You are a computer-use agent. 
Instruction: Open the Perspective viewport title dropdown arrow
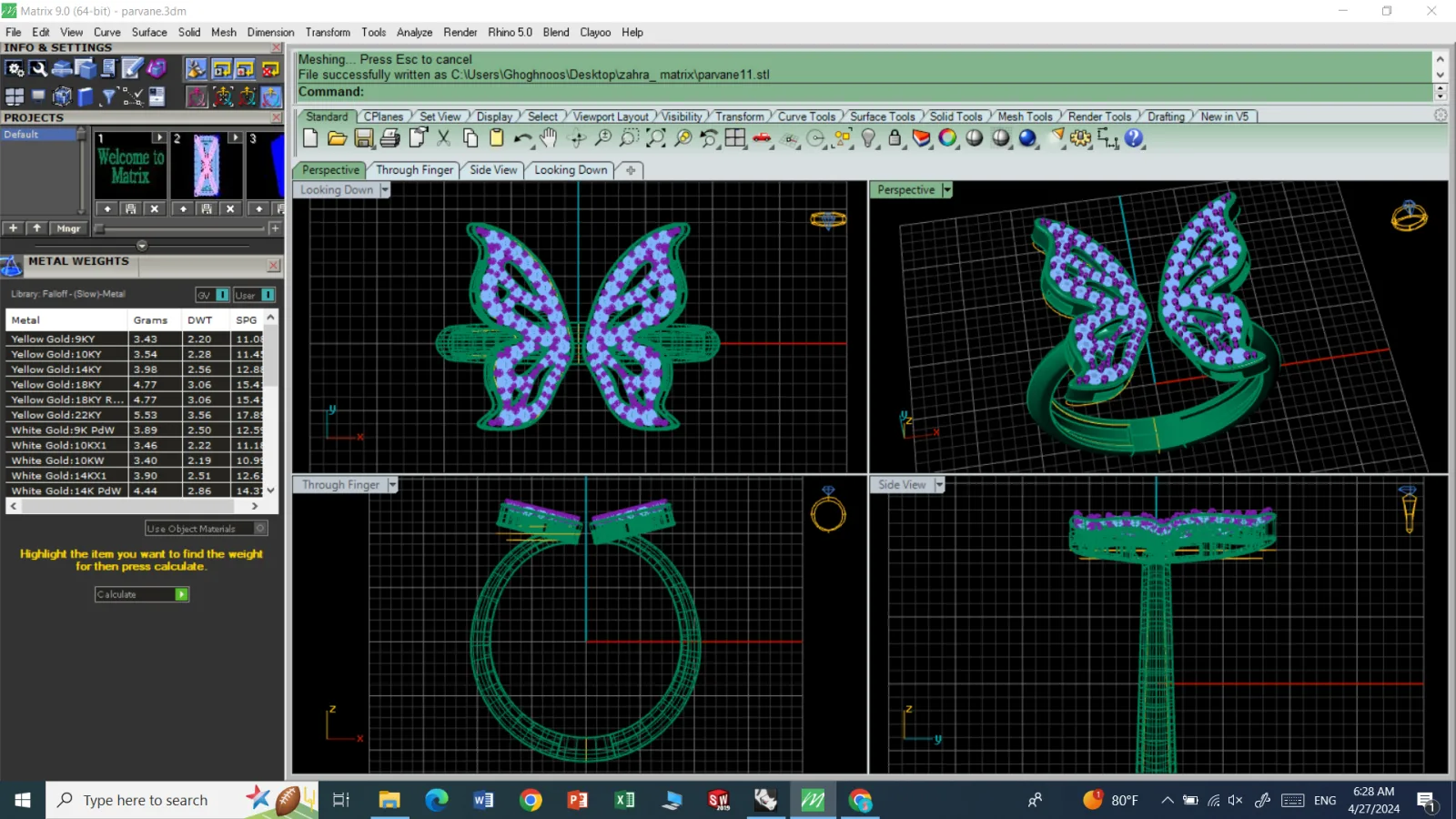click(947, 190)
